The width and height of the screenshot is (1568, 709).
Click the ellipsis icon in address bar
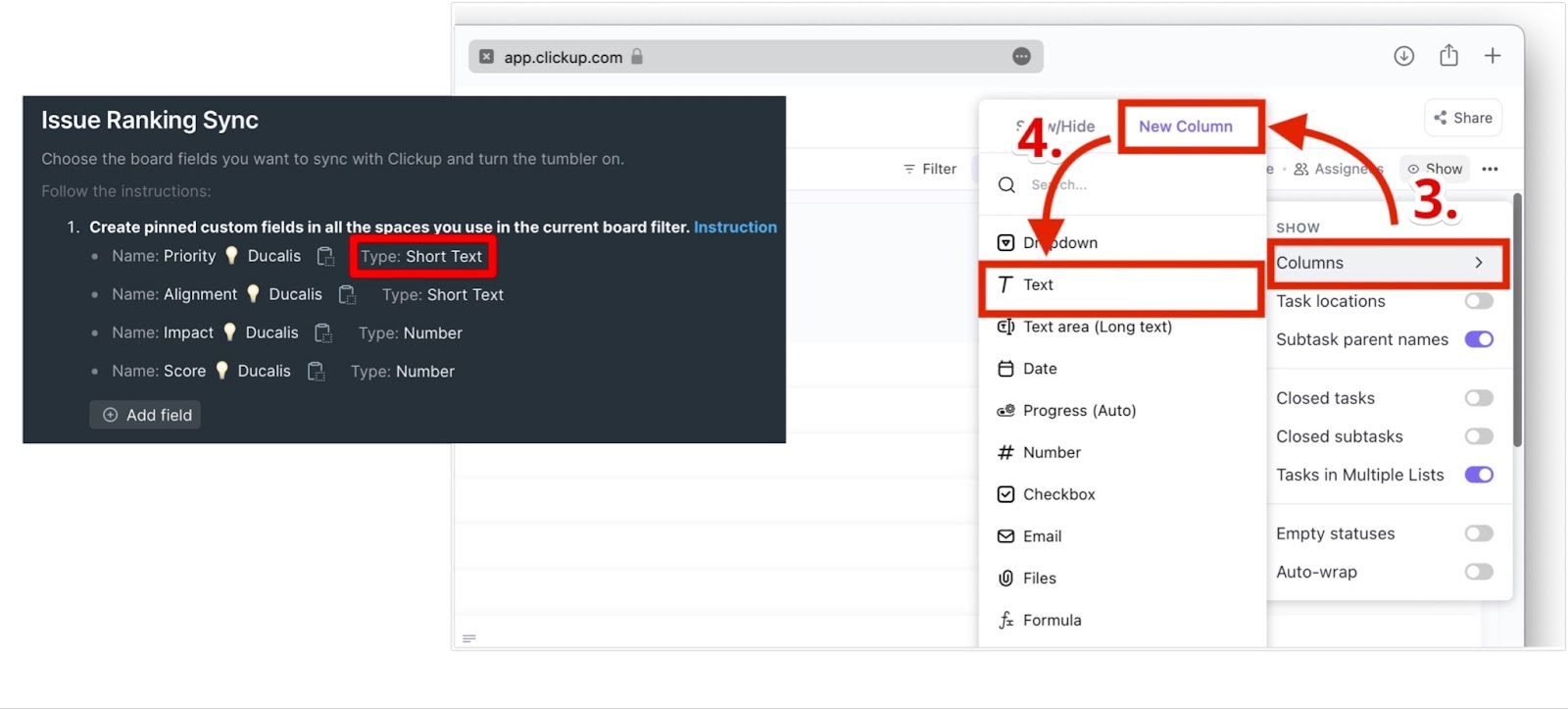[1021, 56]
